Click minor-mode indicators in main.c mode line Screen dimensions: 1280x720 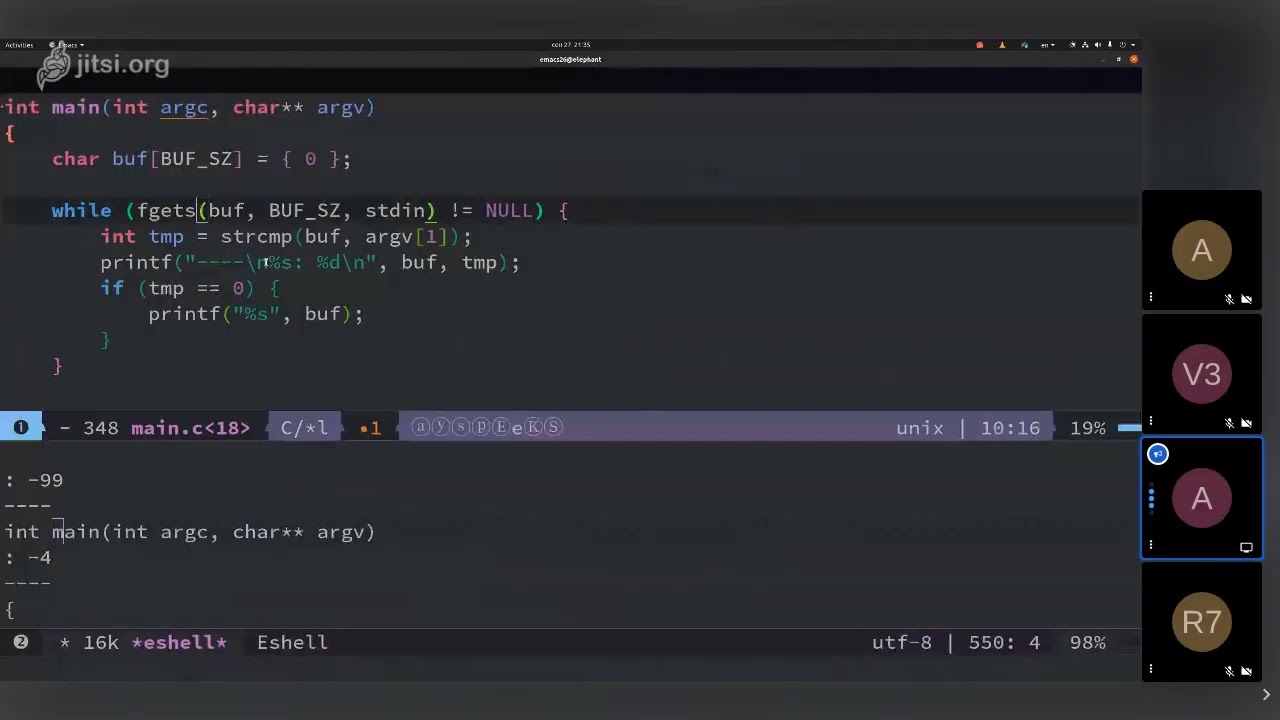(x=487, y=427)
